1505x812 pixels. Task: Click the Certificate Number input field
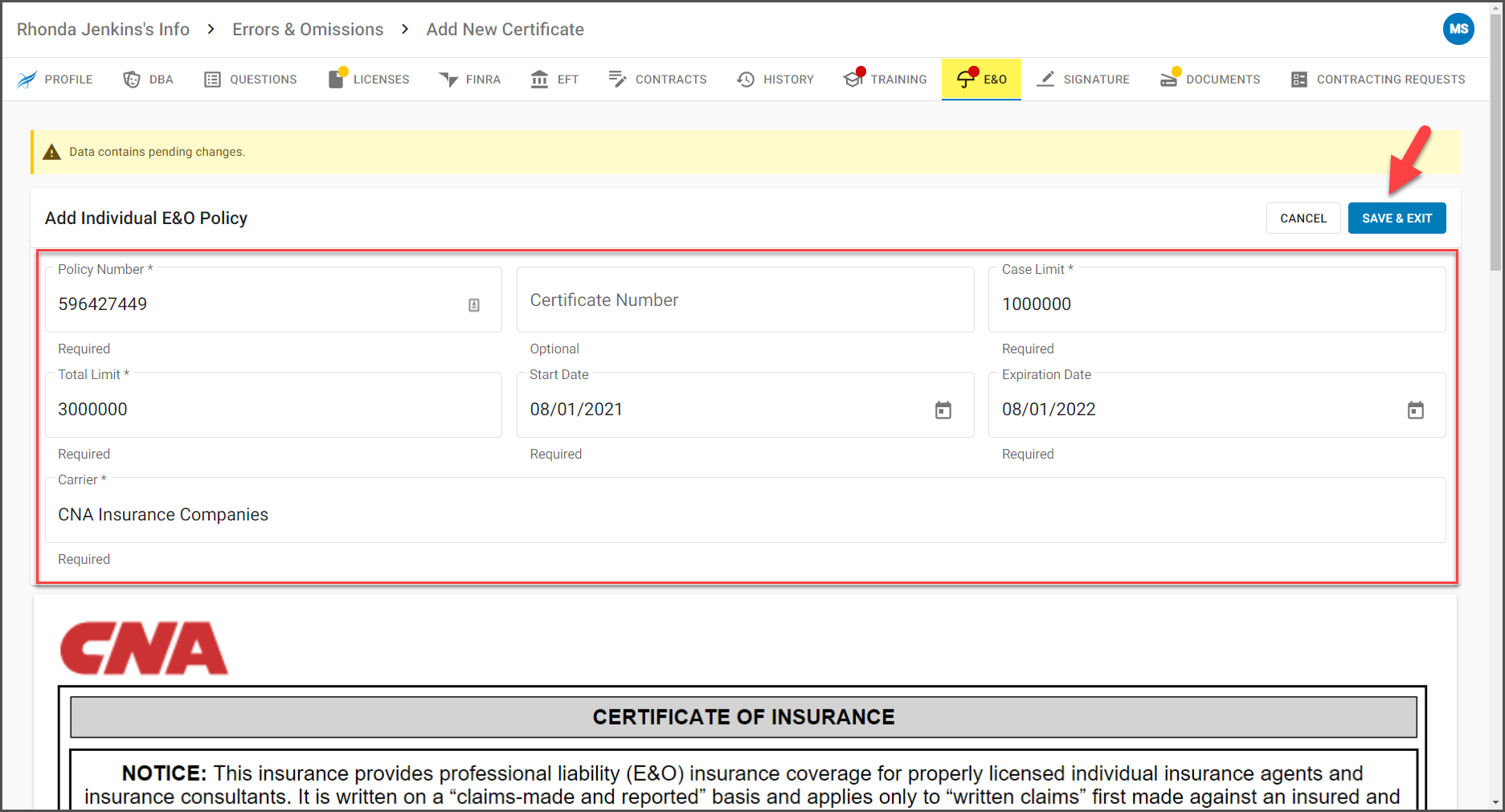746,300
